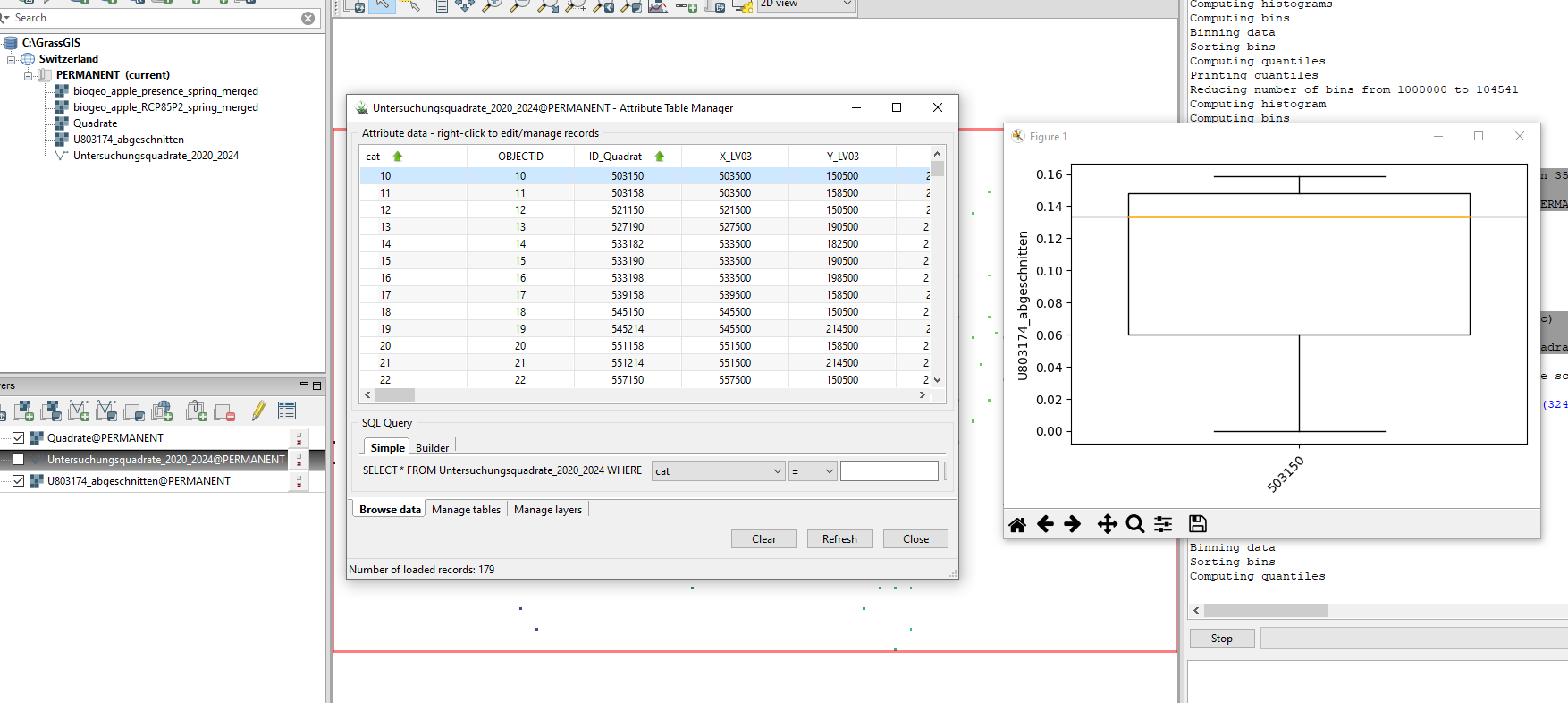Viewport: 1568px width, 703px height.
Task: Click the remove selected layer icon
Action: coord(224,411)
